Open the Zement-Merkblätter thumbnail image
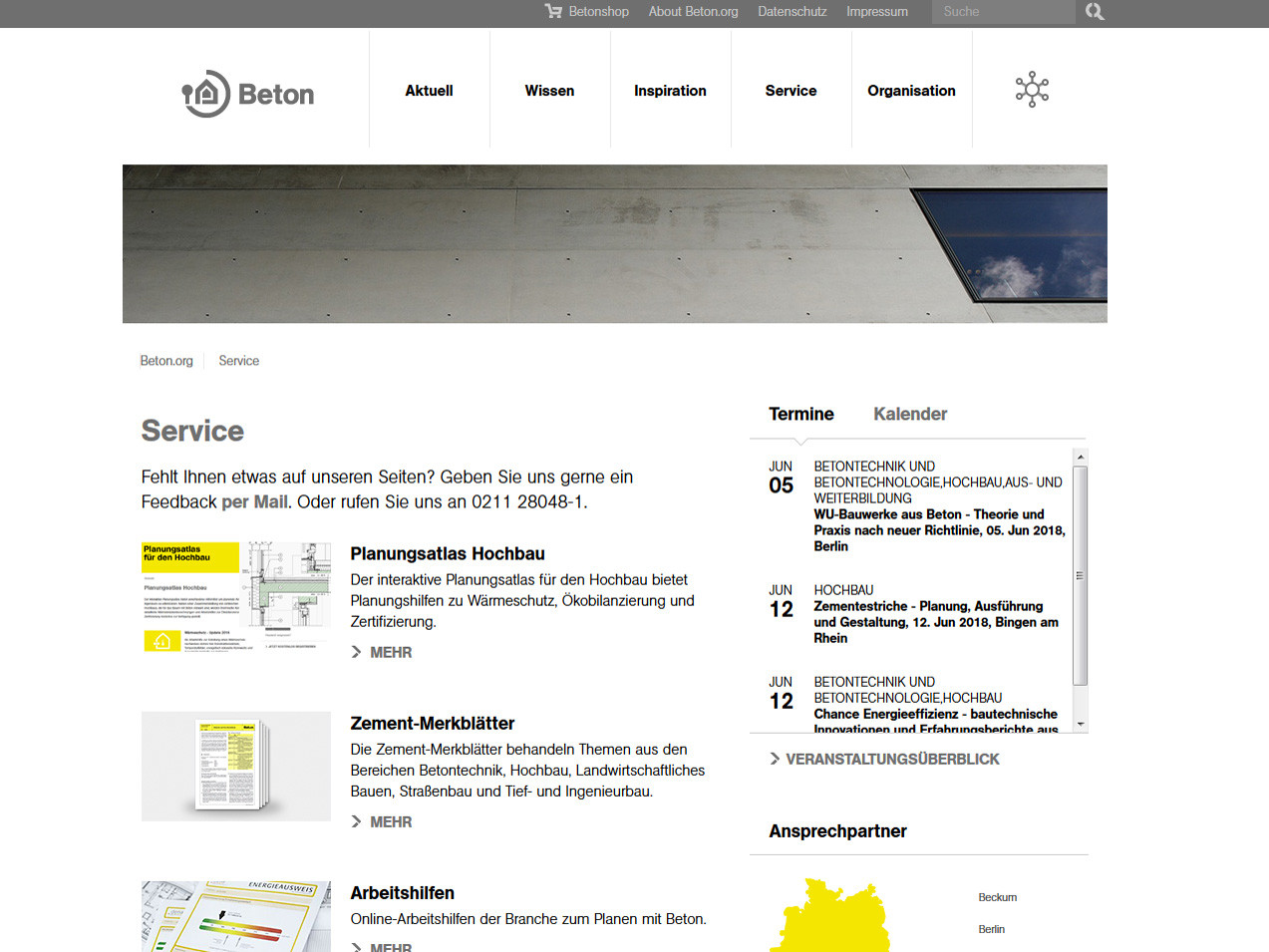 coord(236,767)
